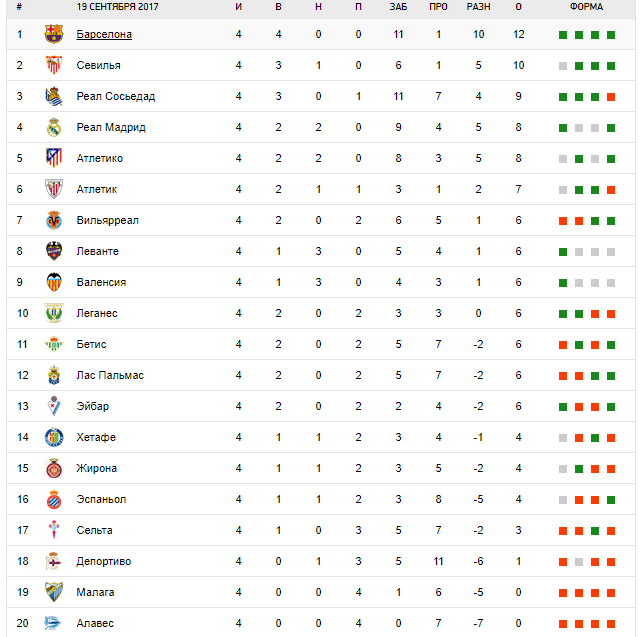Click the Atlético Madrid team logo

click(x=54, y=158)
